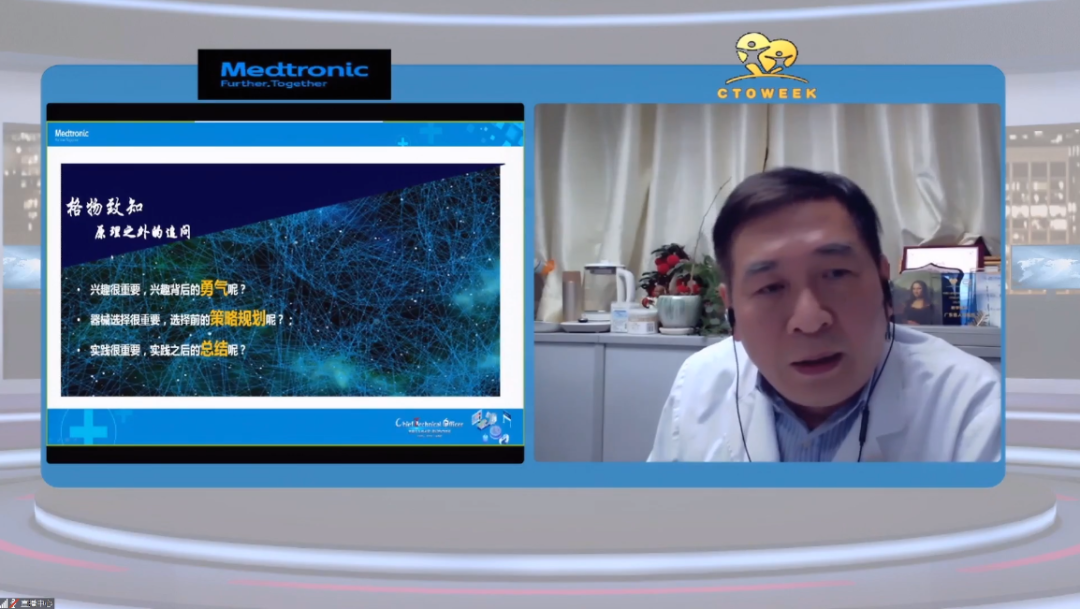Click the signal strength icon in bottom-left corner

(5, 603)
